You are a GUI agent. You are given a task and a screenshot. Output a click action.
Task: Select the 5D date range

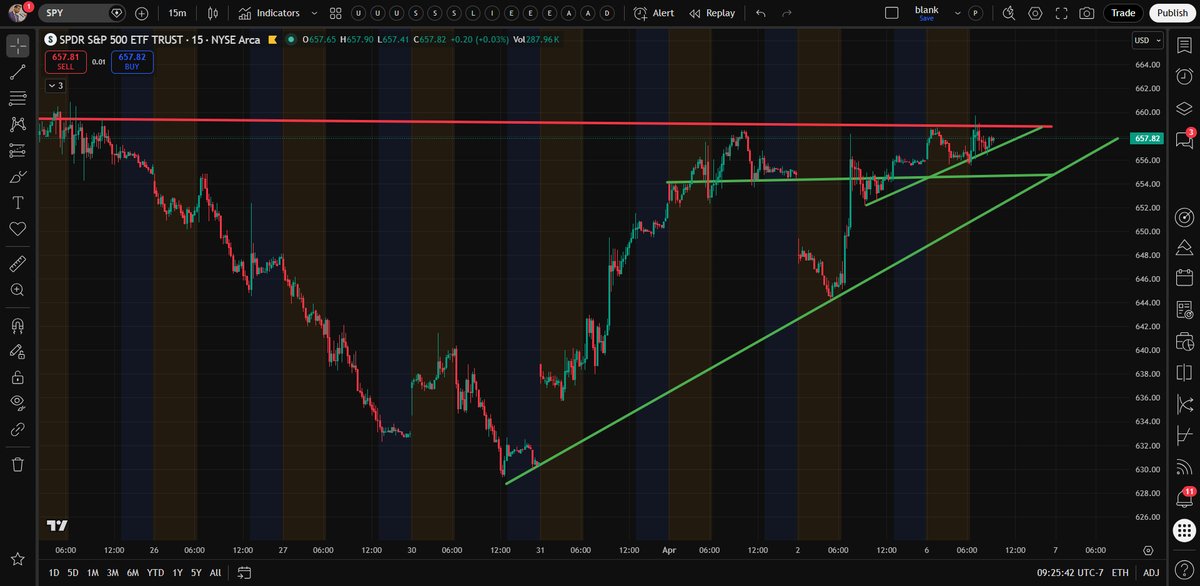click(x=73, y=573)
